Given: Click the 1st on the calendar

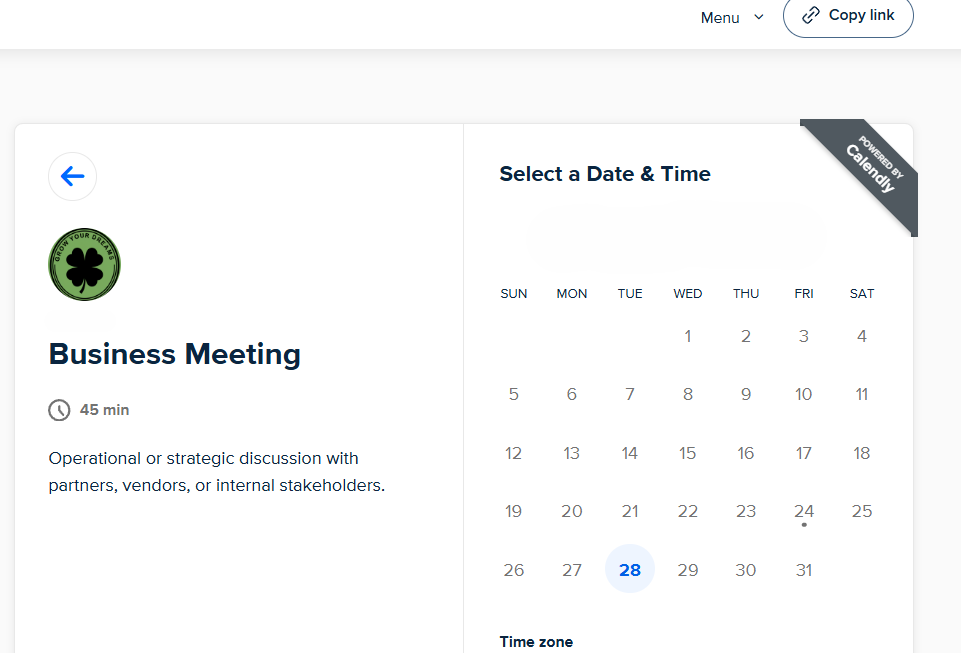Looking at the screenshot, I should [688, 336].
